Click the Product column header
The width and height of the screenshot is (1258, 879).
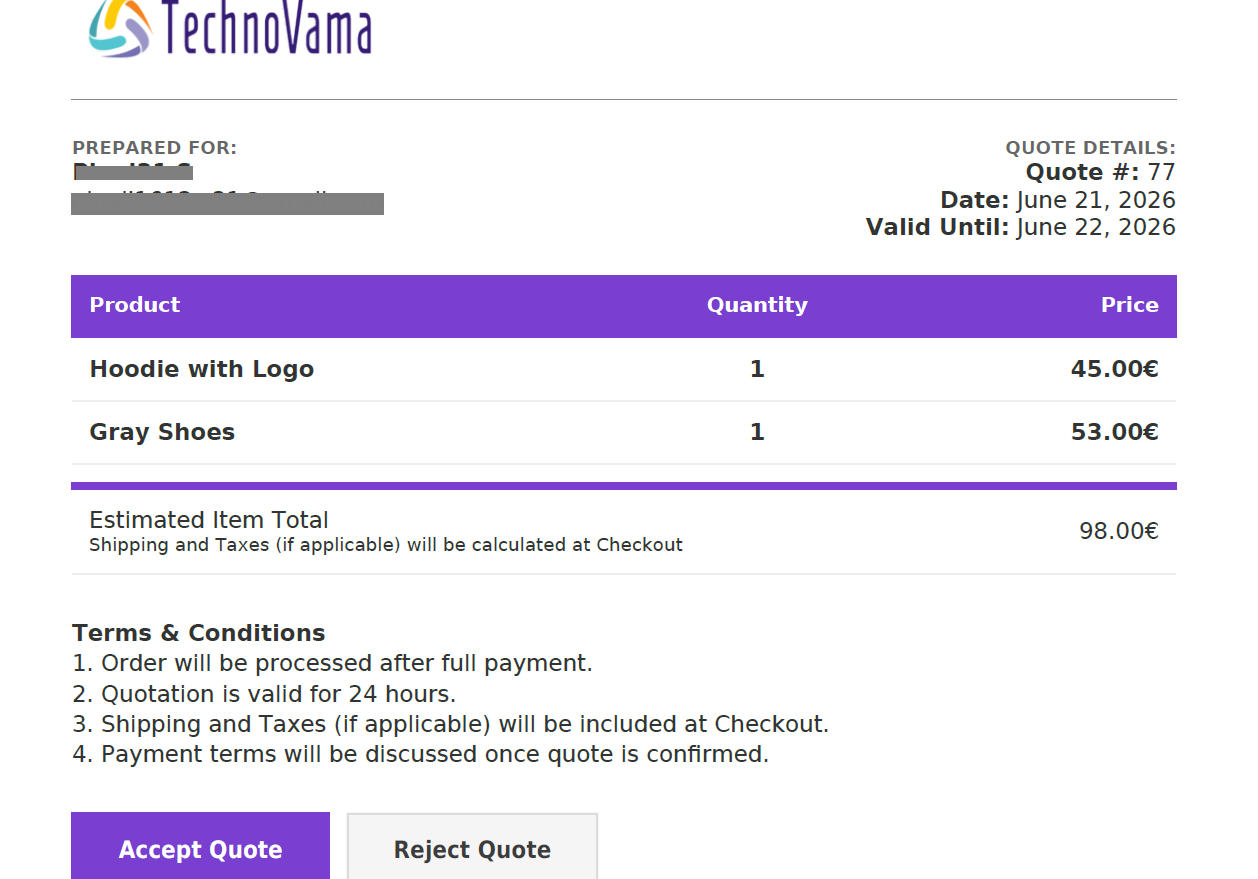click(x=135, y=305)
